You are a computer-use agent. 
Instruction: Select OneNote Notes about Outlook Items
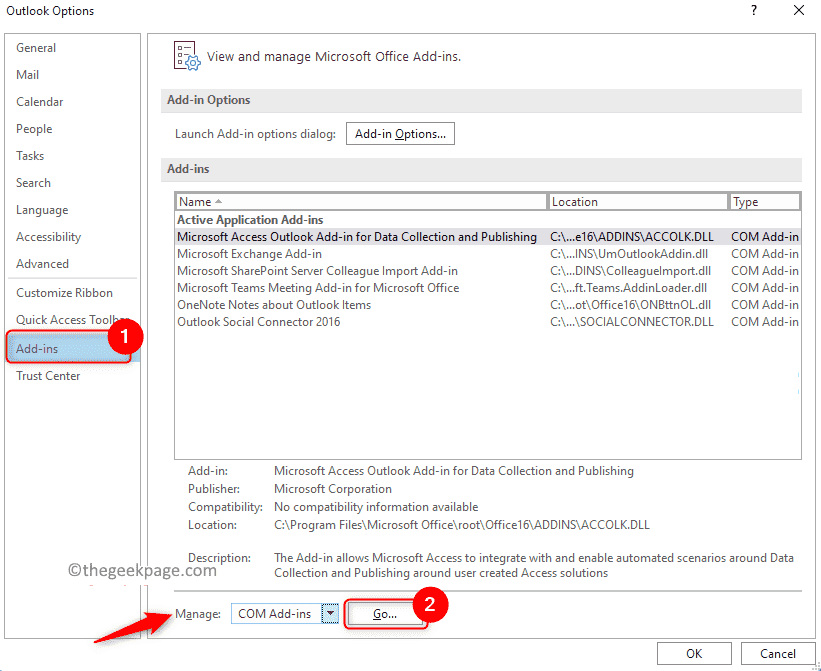click(487, 305)
